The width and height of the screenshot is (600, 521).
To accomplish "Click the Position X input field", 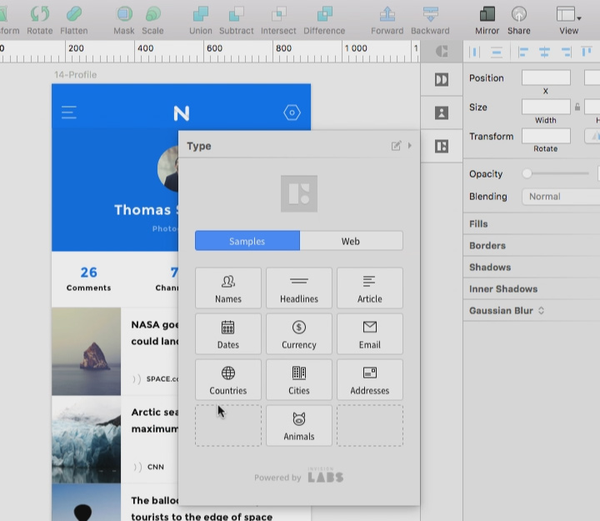I will 546,78.
